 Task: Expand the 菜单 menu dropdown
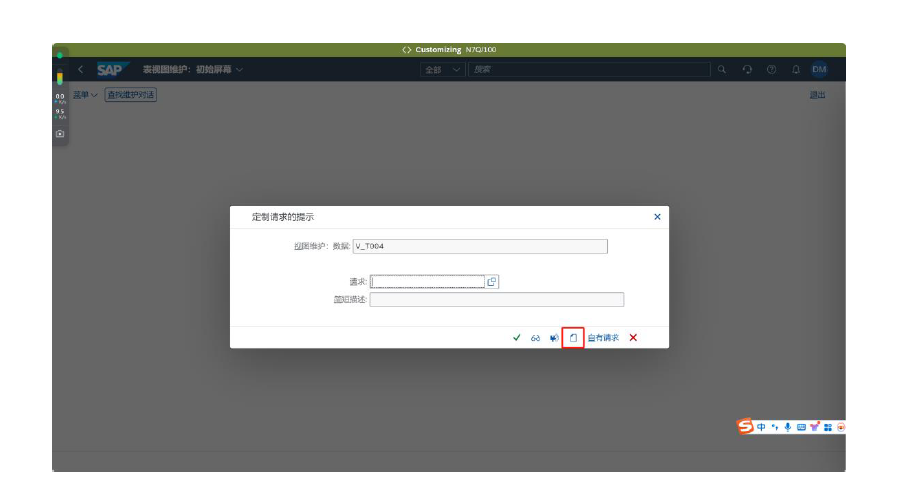(x=85, y=95)
